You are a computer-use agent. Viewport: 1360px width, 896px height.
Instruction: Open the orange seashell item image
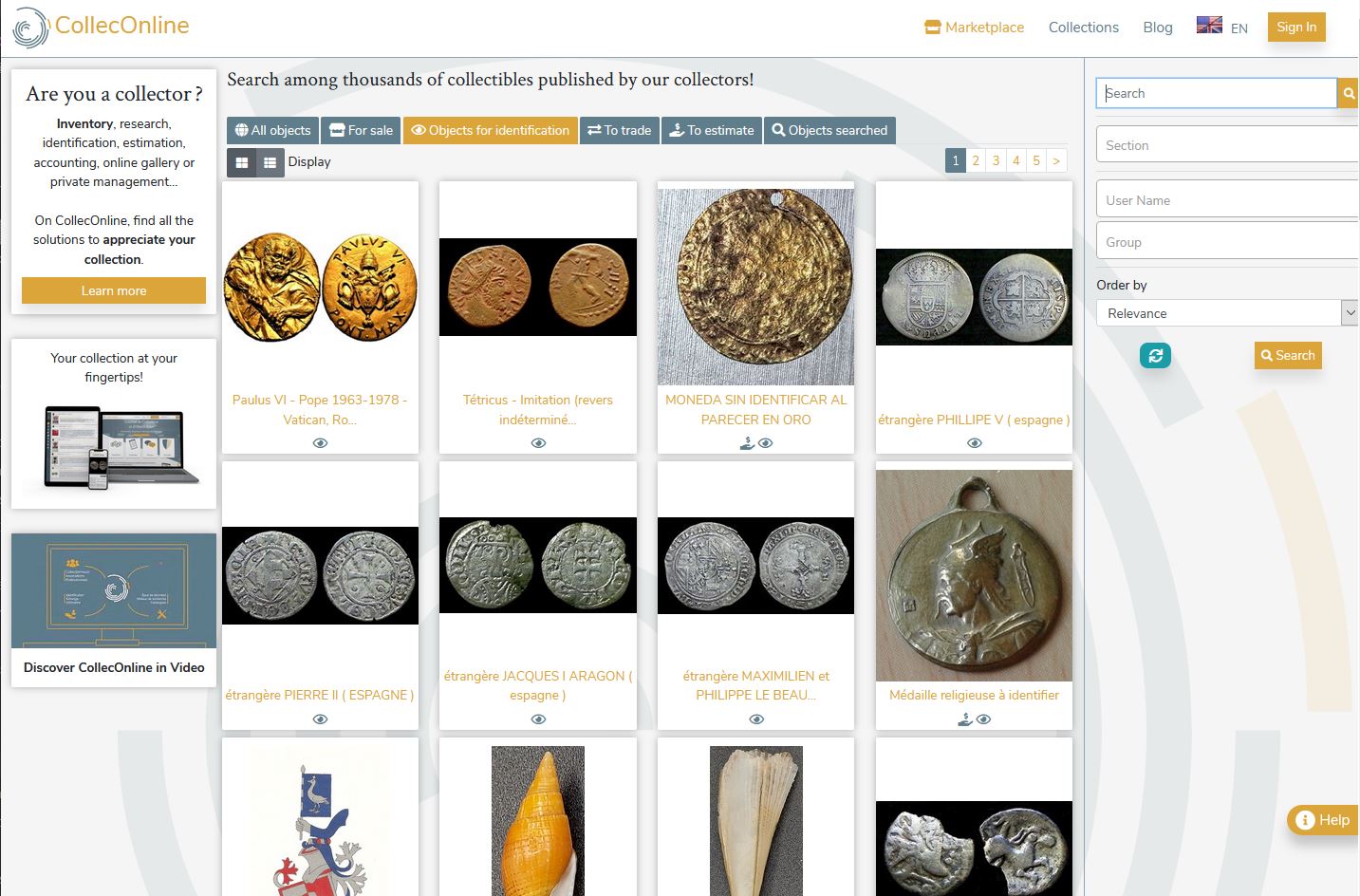(x=538, y=820)
